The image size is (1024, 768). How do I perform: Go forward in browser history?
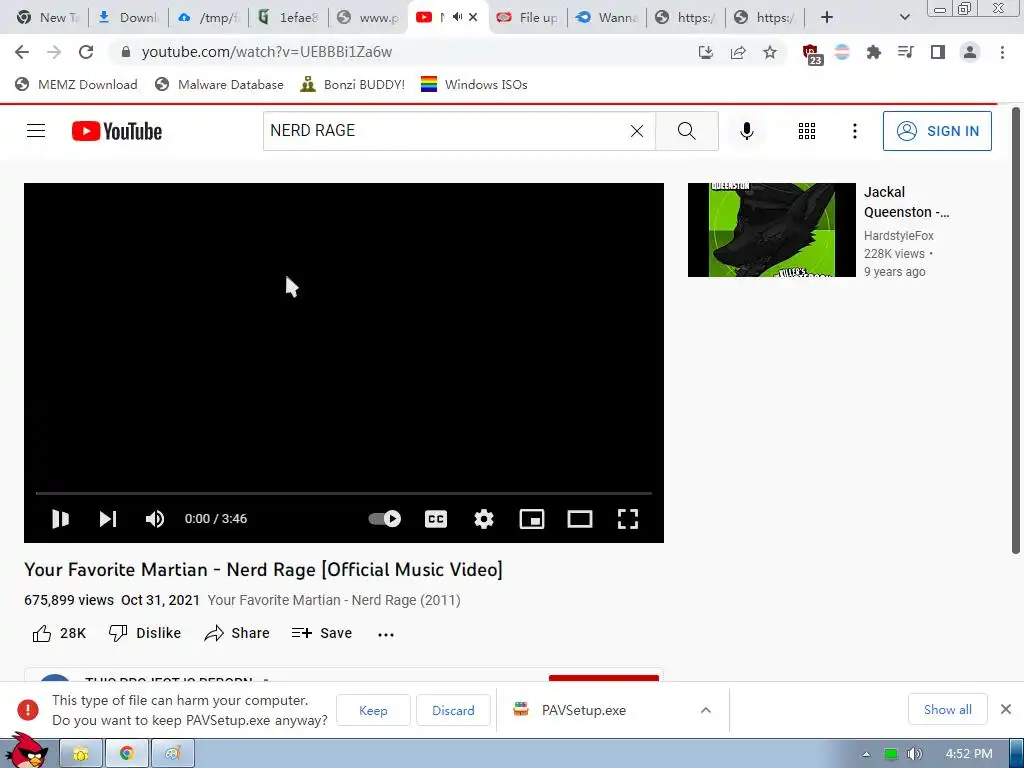pyautogui.click(x=54, y=52)
